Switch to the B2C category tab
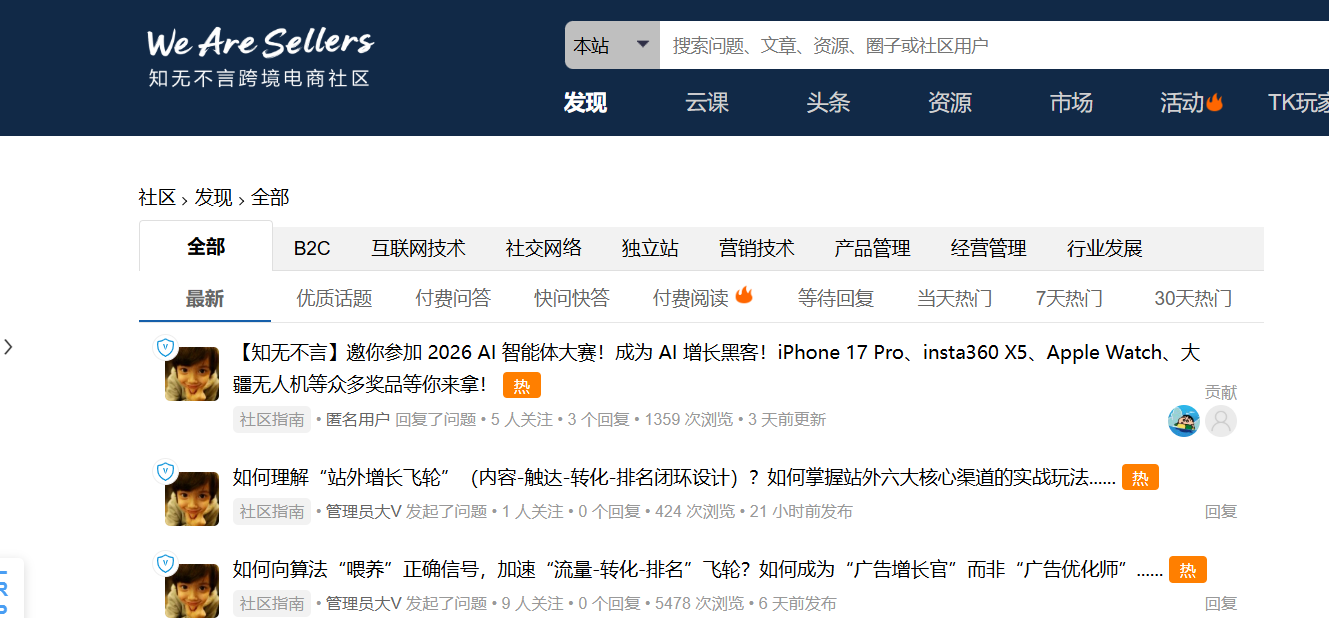Screen dimensions: 1329x618 (x=310, y=248)
